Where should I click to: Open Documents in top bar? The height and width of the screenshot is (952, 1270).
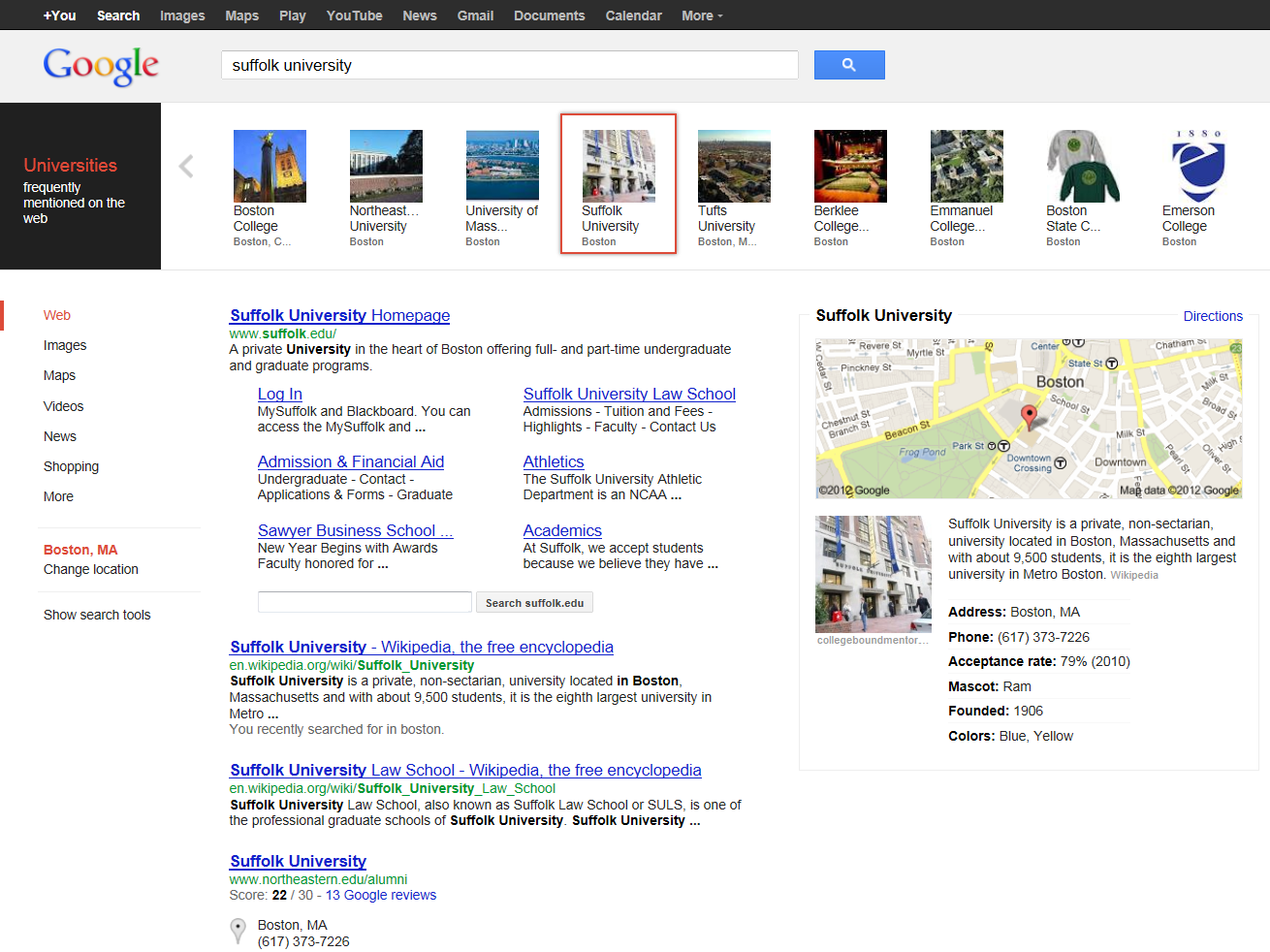coord(549,16)
